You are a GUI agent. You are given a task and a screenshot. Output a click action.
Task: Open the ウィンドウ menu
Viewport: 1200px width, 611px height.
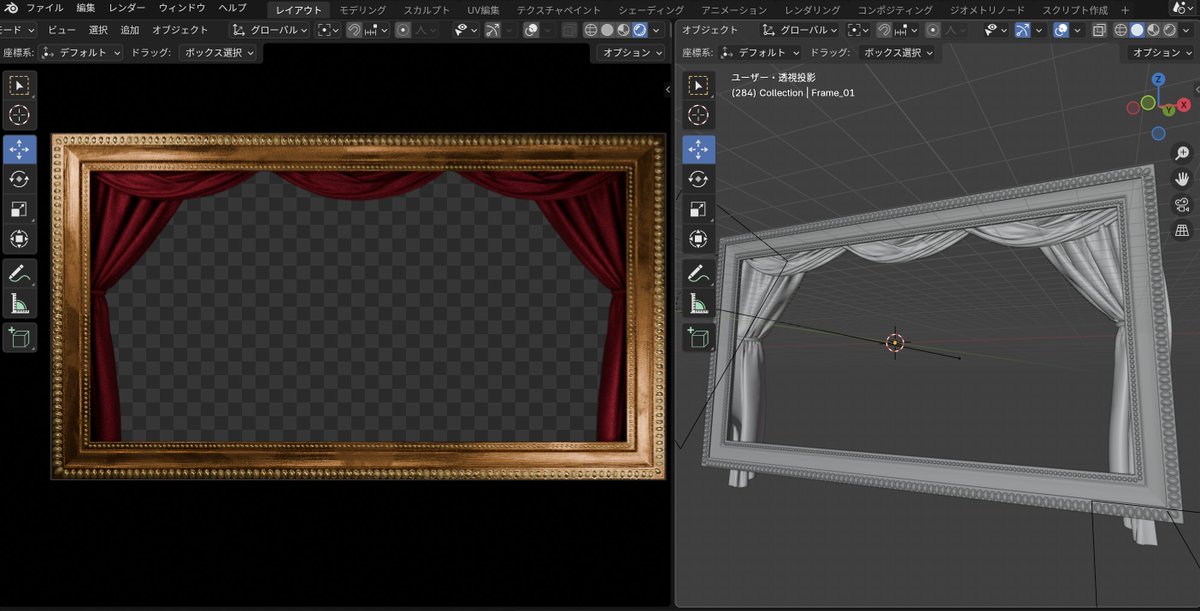182,8
